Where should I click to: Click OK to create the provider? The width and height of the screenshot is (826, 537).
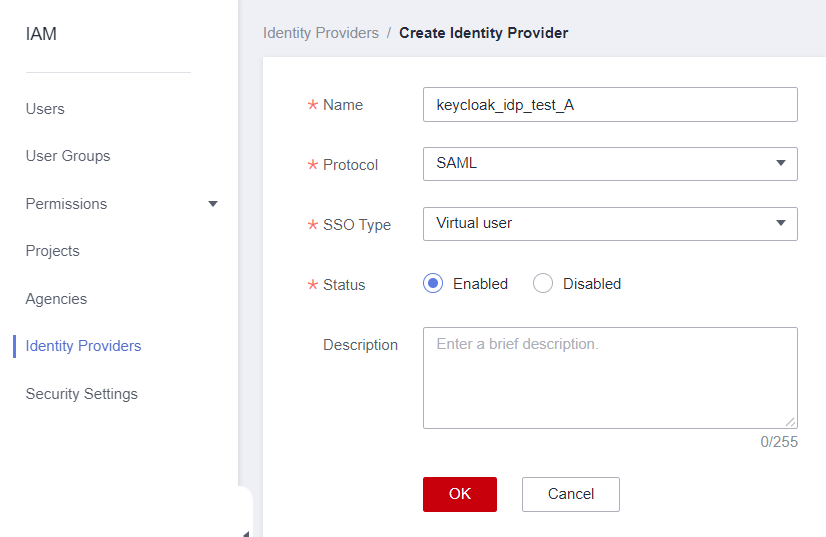coord(459,494)
